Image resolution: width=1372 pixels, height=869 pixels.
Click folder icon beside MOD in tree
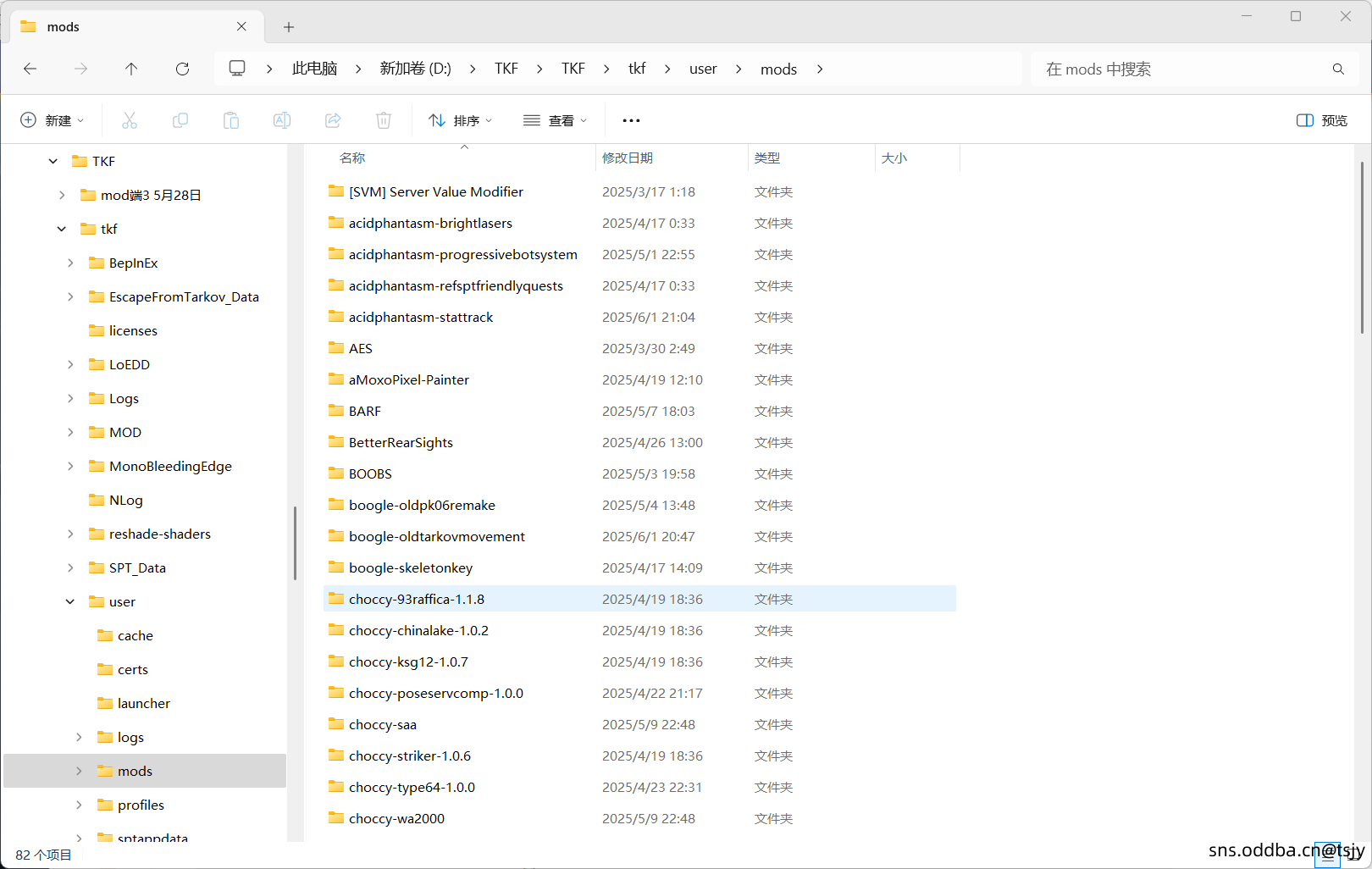97,432
